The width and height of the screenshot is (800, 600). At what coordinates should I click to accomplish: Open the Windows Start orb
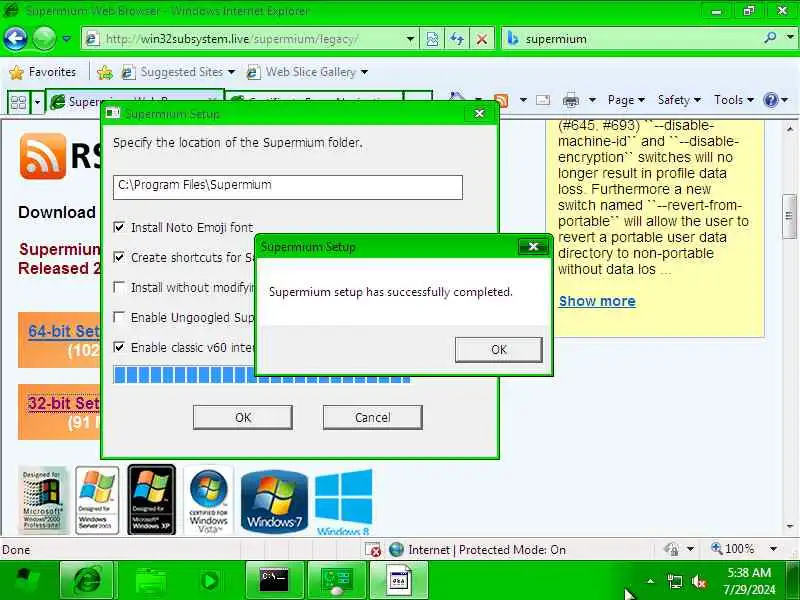tap(26, 580)
